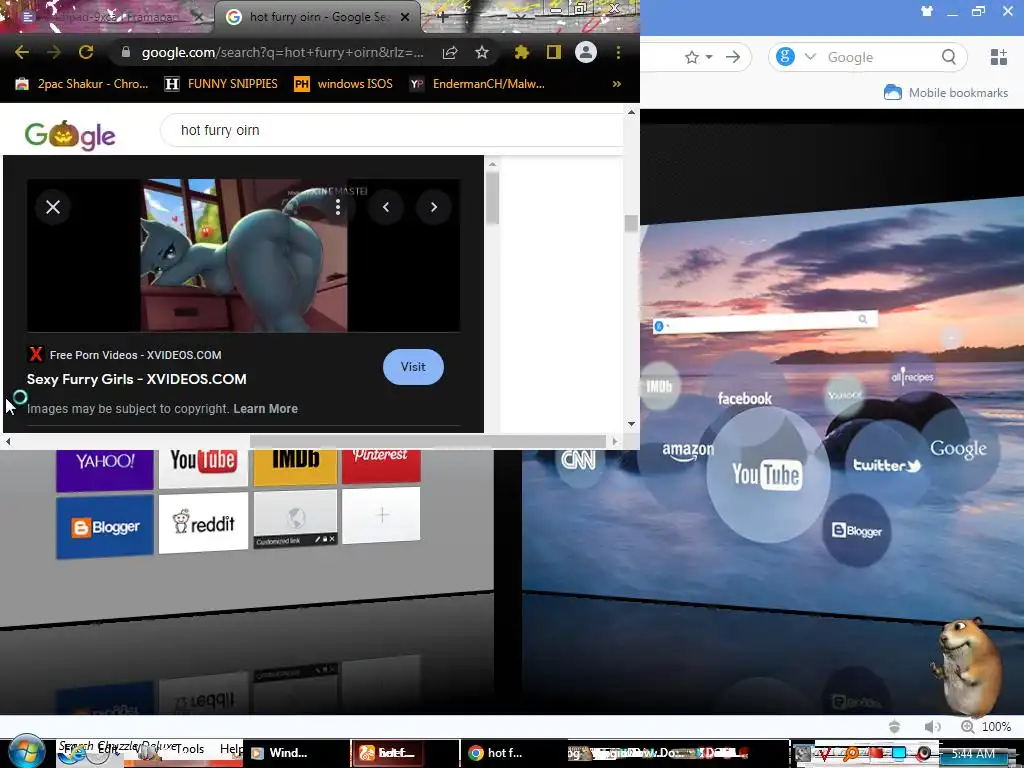Share this page from address bar
Image resolution: width=1024 pixels, height=768 pixels.
coord(449,52)
